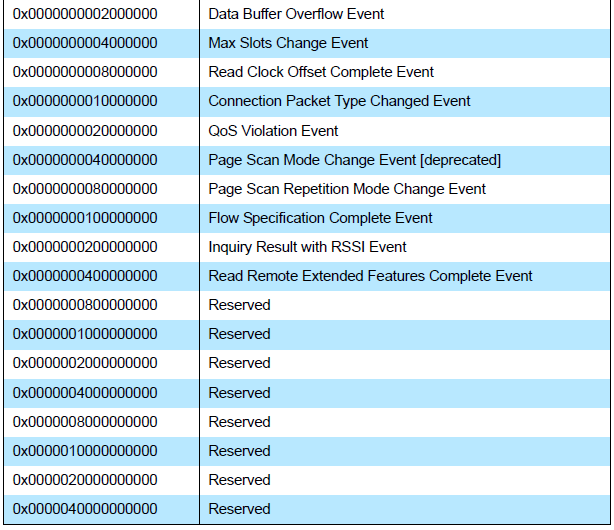
Task: Select Page Scan Mode Change Event [deprecated]
Action: pyautogui.click(x=354, y=160)
